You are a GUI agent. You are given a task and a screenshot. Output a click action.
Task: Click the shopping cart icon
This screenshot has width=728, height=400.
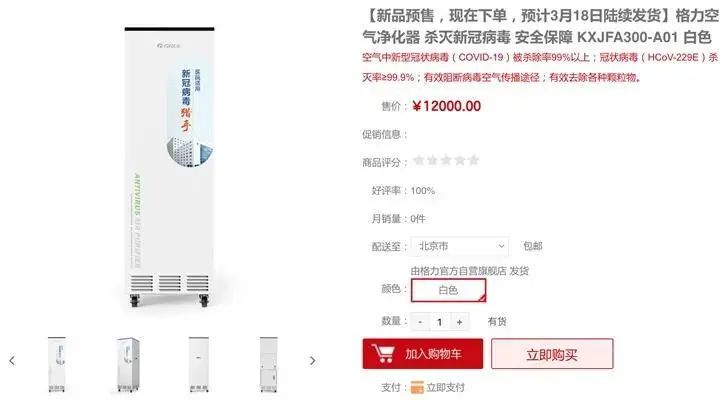coord(383,354)
